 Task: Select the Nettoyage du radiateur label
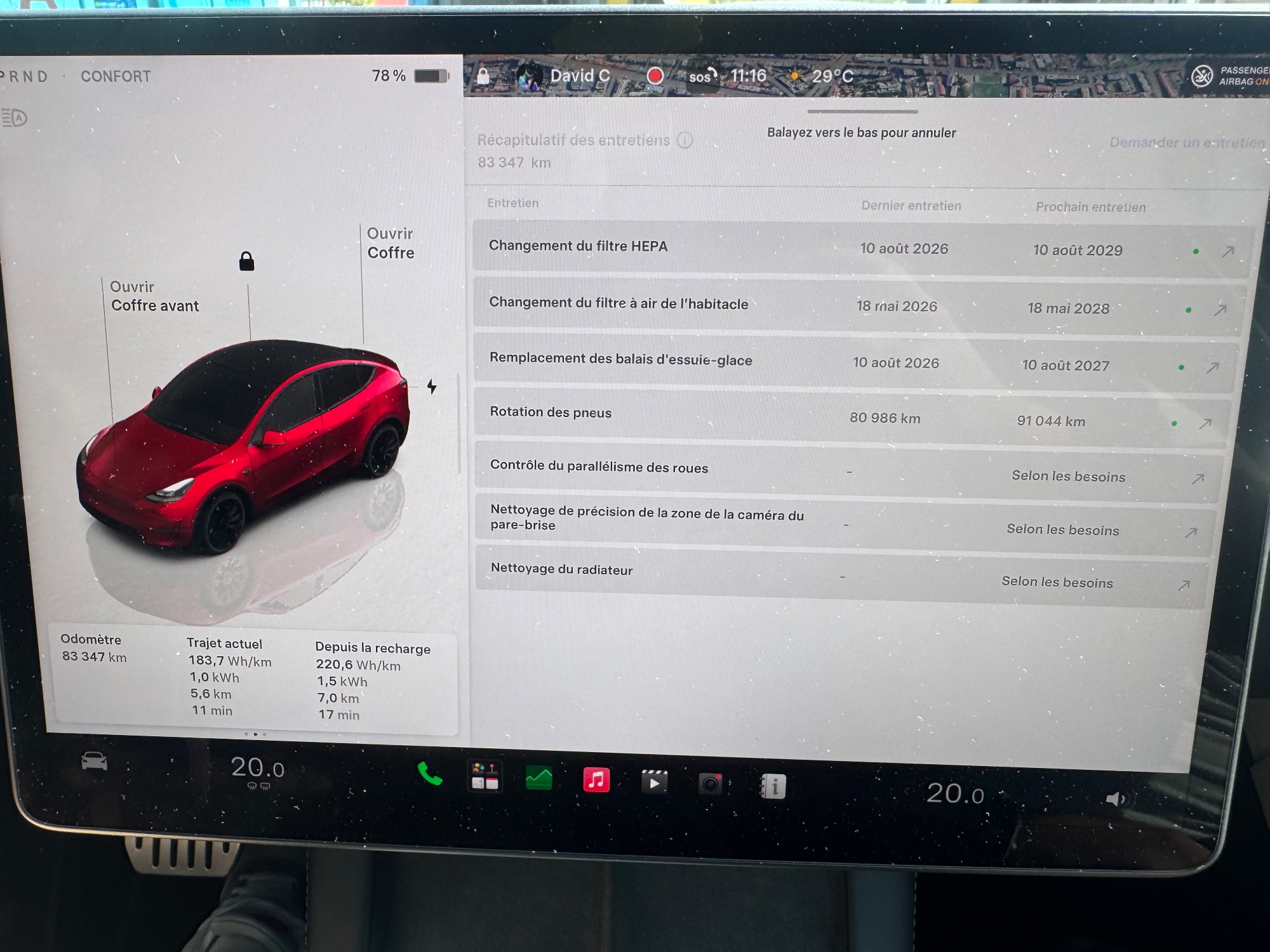coord(561,569)
